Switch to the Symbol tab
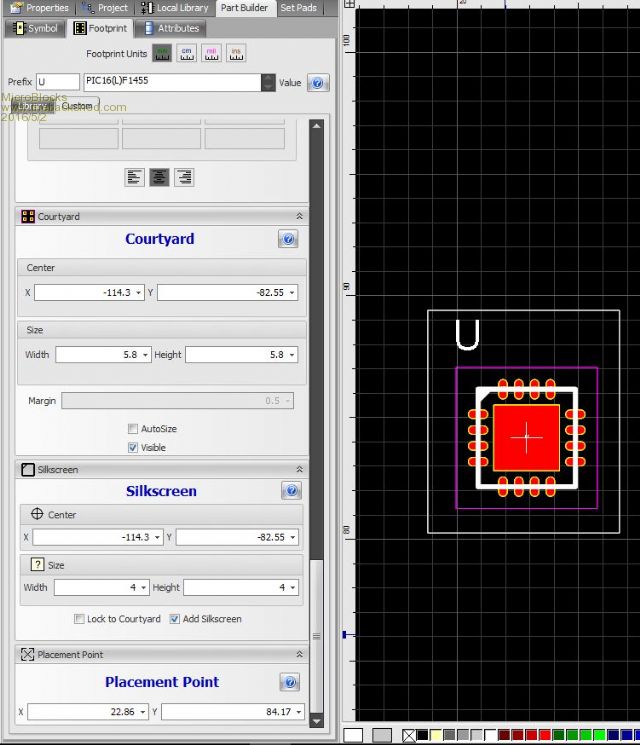This screenshot has width=640, height=745. click(x=34, y=28)
